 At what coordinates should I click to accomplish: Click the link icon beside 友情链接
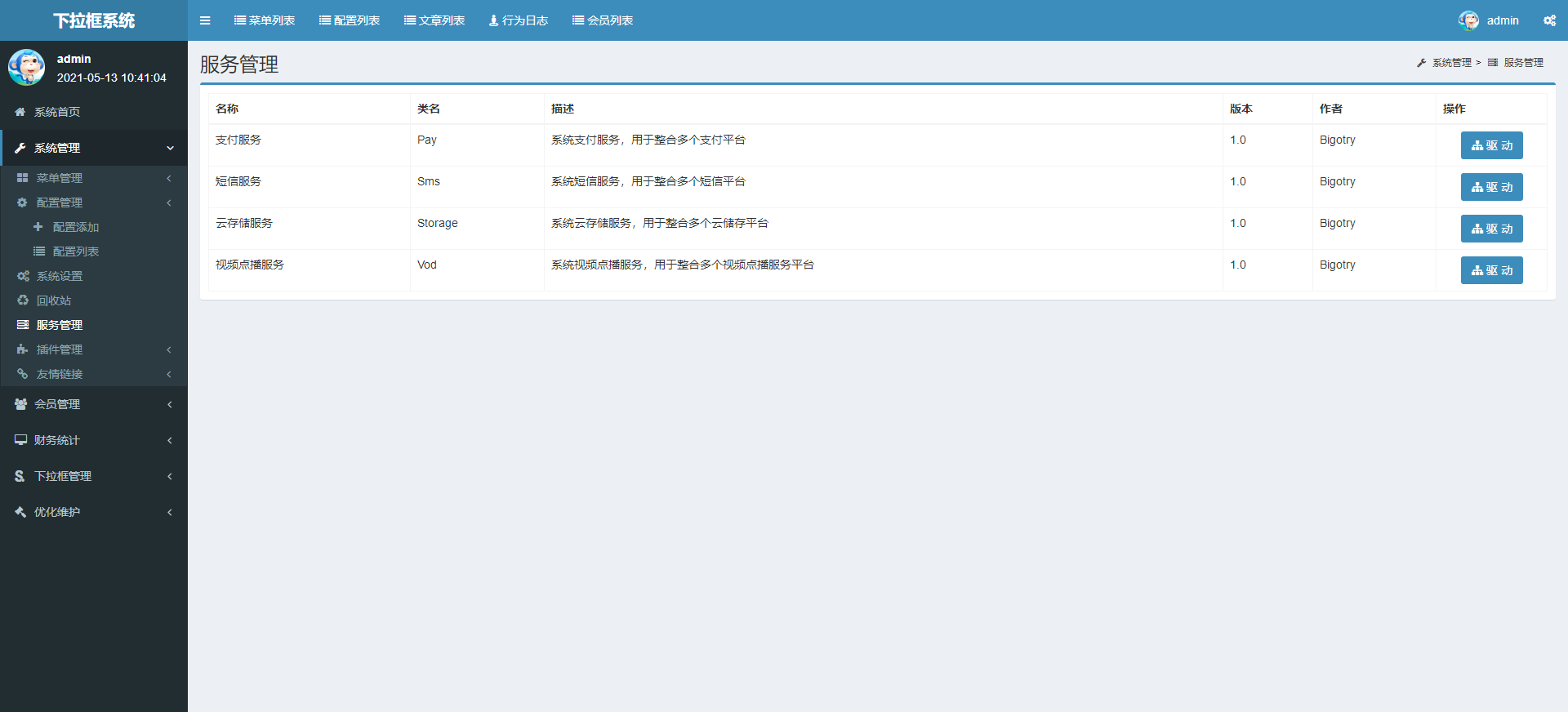(23, 374)
